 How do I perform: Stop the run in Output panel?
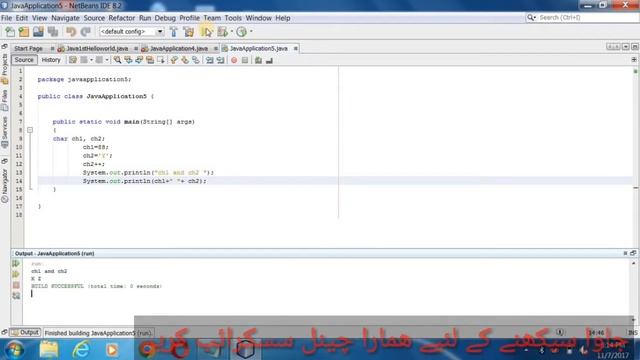pyautogui.click(x=16, y=285)
